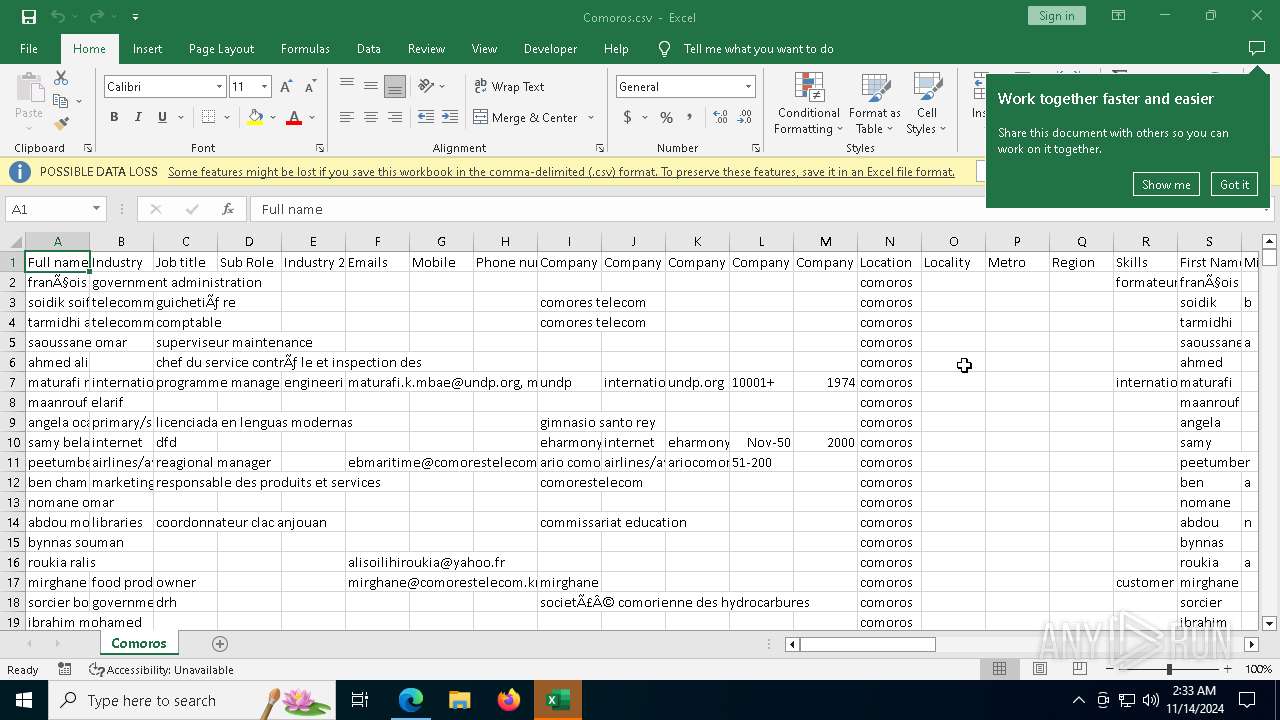Open the comments pane icon
The image size is (1280, 720).
pos(1257,48)
